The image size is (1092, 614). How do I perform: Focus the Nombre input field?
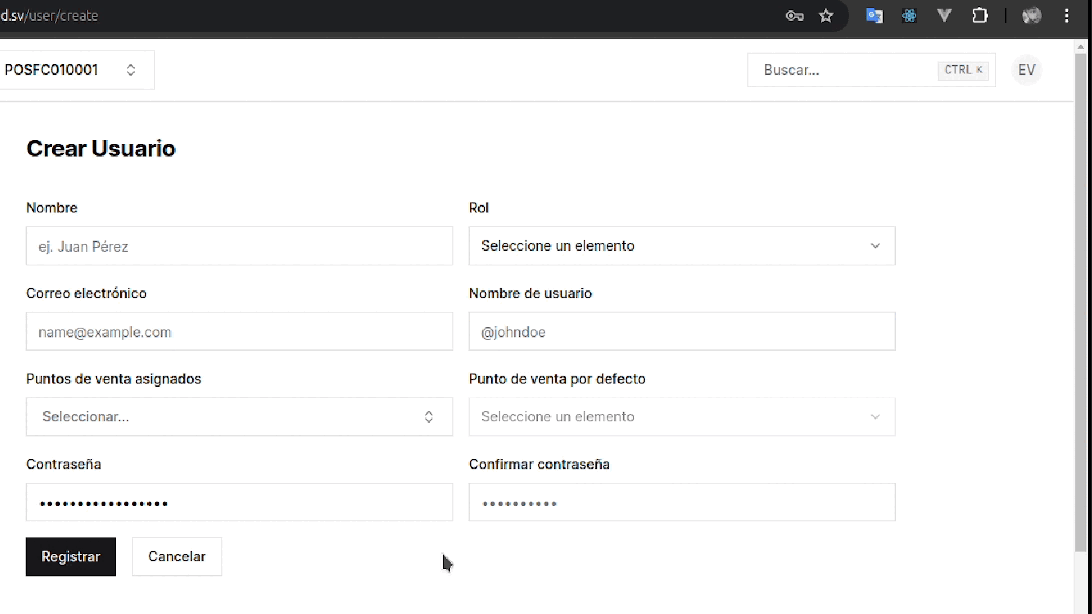tap(238, 245)
